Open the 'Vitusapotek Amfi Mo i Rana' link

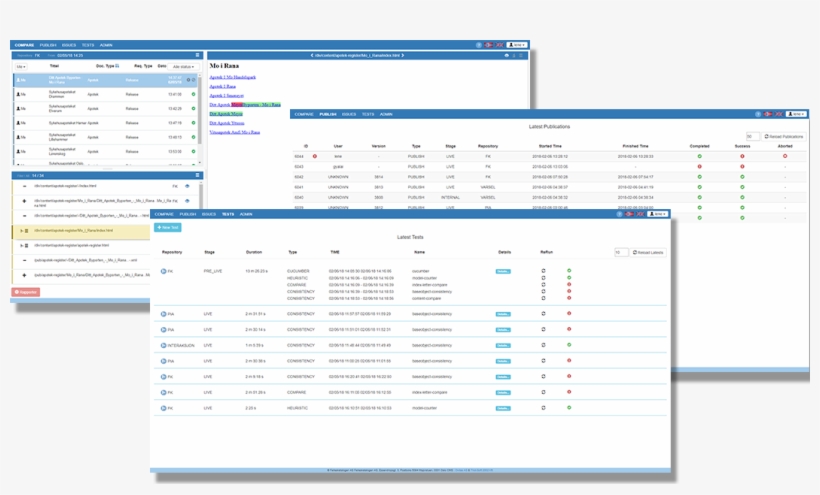(x=234, y=132)
